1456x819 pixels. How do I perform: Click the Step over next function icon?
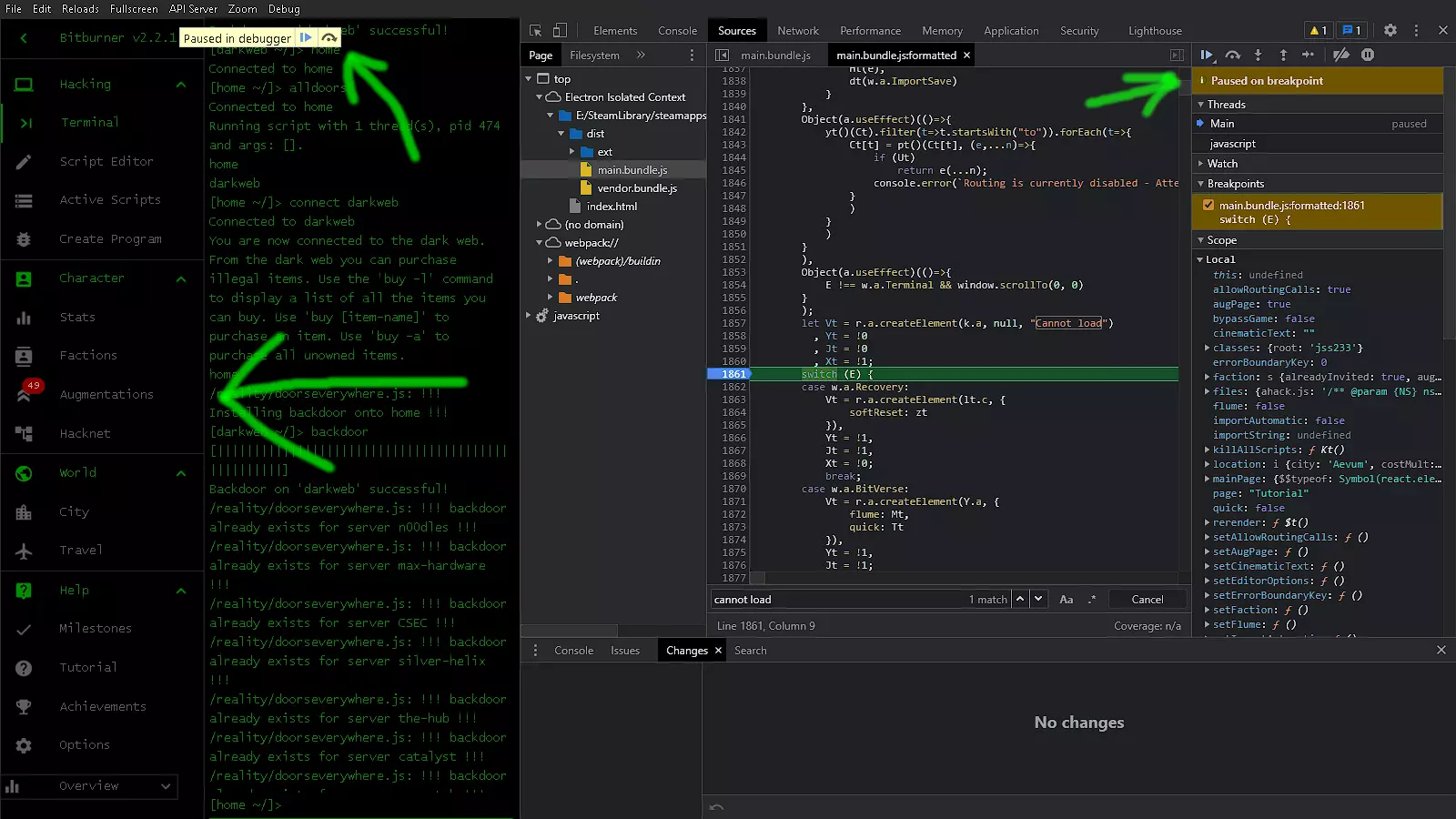tap(1233, 56)
